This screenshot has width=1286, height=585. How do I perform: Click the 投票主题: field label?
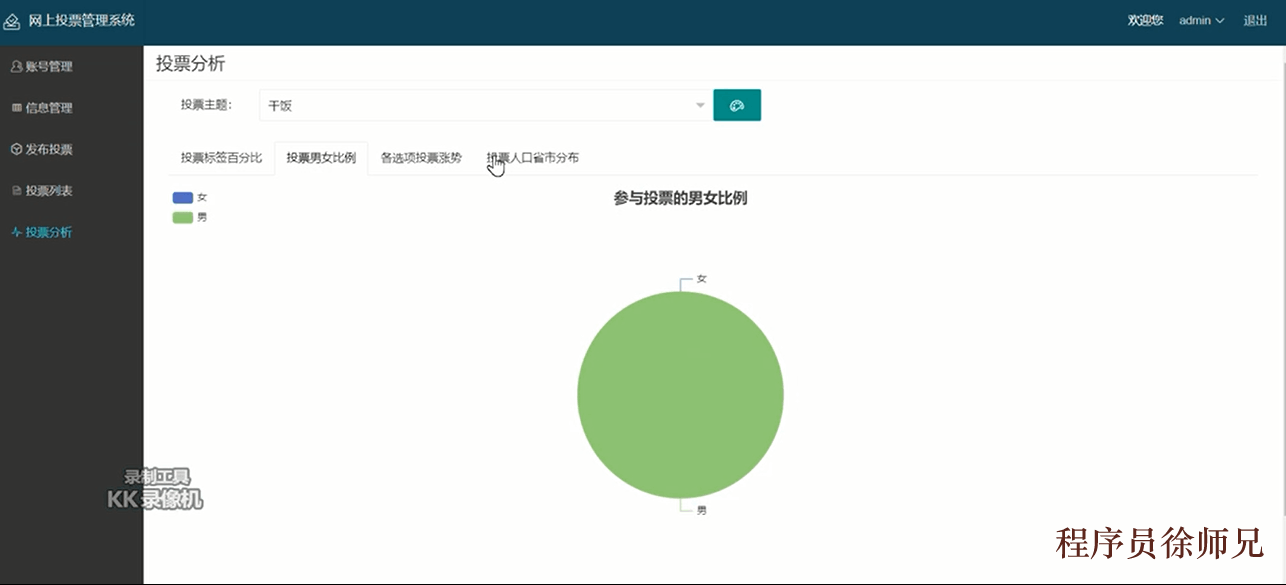206,105
